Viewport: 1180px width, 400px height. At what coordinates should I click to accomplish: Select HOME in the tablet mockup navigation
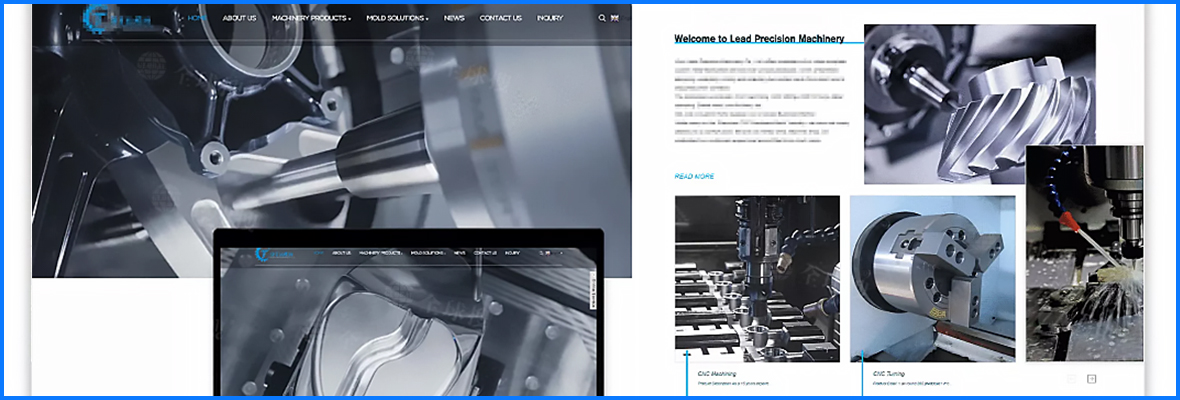click(318, 253)
